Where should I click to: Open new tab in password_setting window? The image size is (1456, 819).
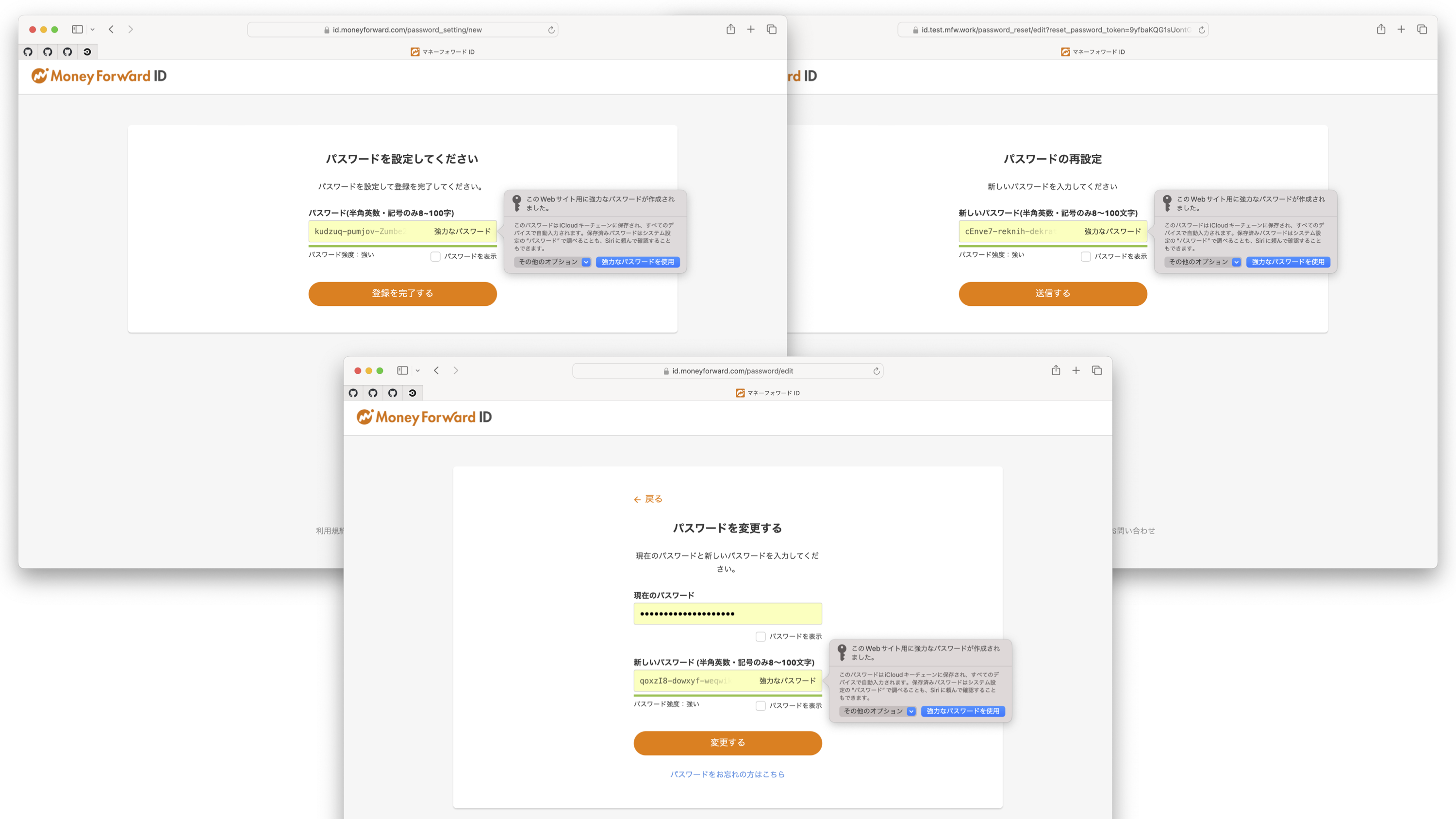tap(751, 30)
